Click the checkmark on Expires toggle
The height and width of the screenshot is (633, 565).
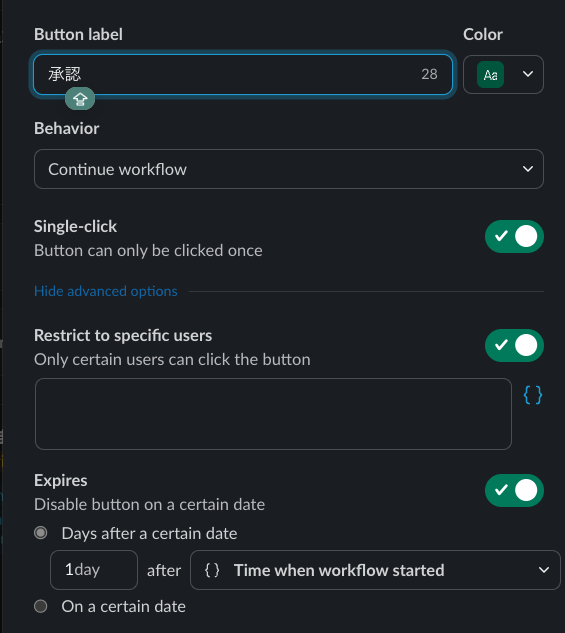[501, 490]
